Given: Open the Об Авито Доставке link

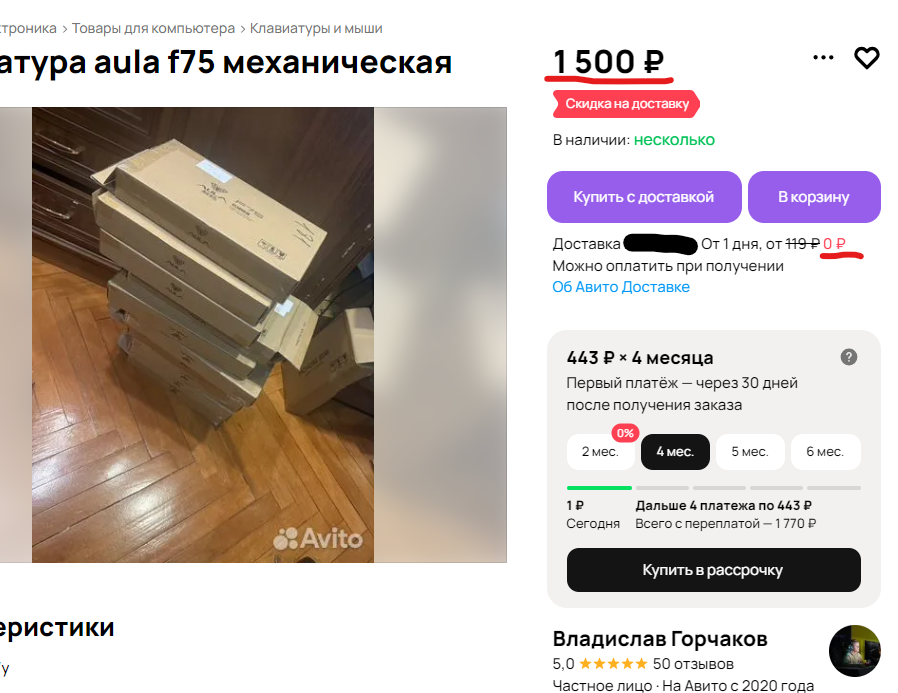Looking at the screenshot, I should point(621,287).
